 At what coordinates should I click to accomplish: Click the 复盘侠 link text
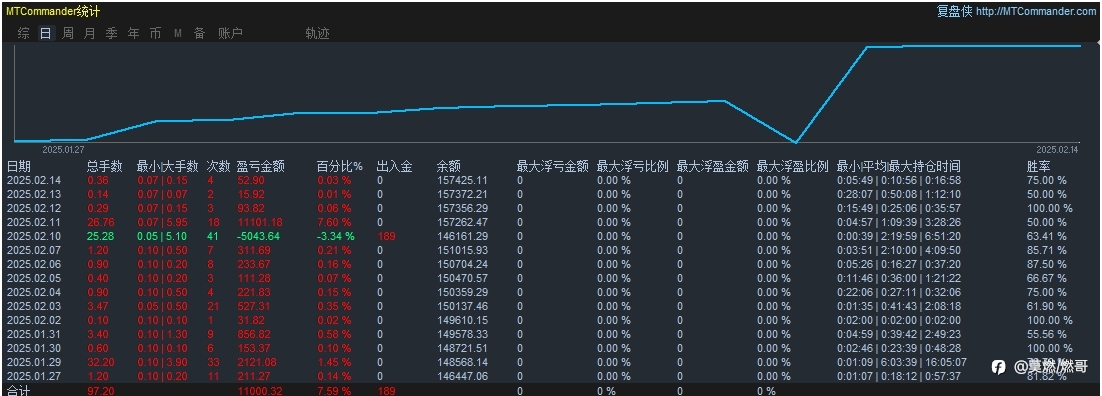coord(954,11)
